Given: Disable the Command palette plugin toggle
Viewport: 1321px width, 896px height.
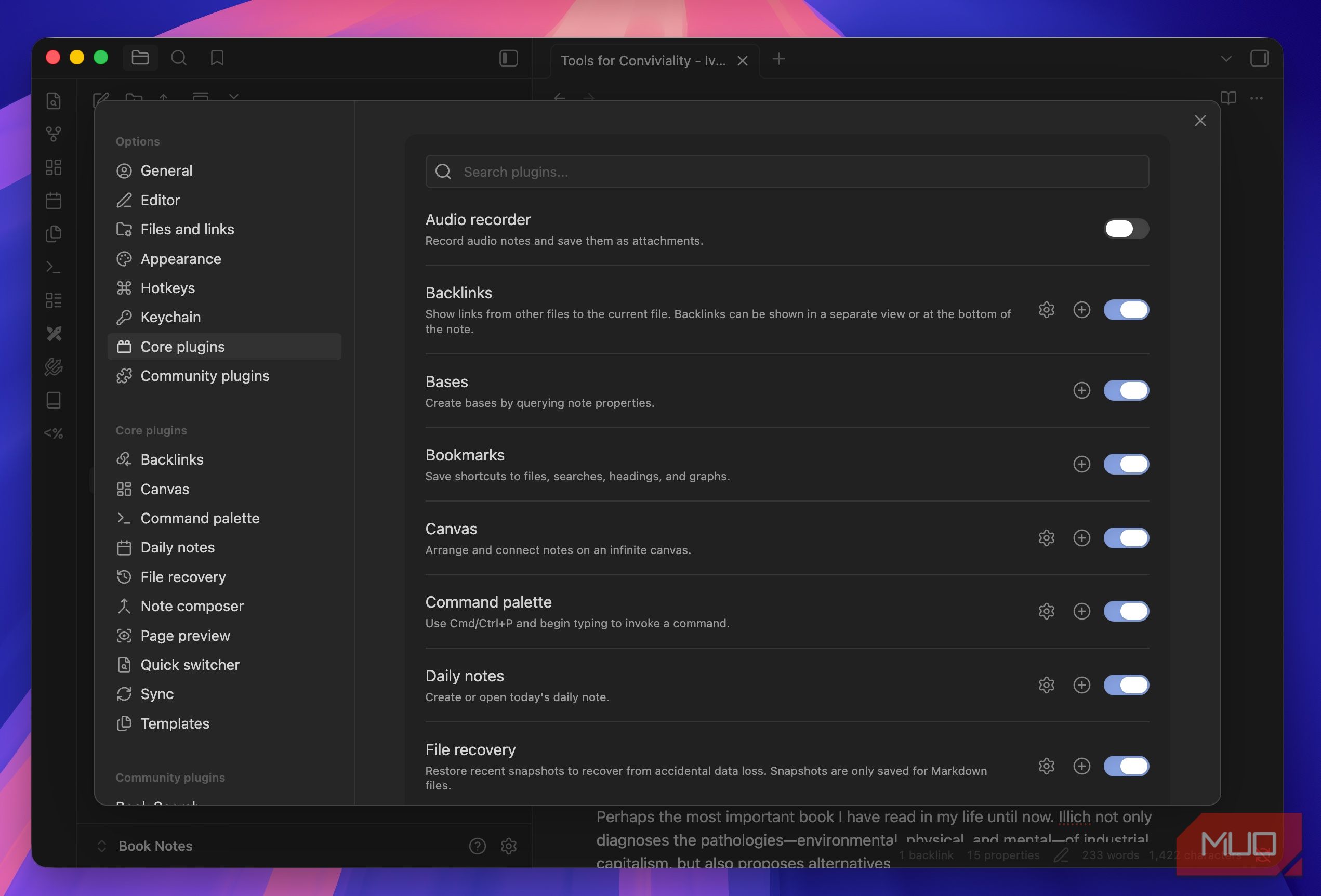Looking at the screenshot, I should [1126, 611].
